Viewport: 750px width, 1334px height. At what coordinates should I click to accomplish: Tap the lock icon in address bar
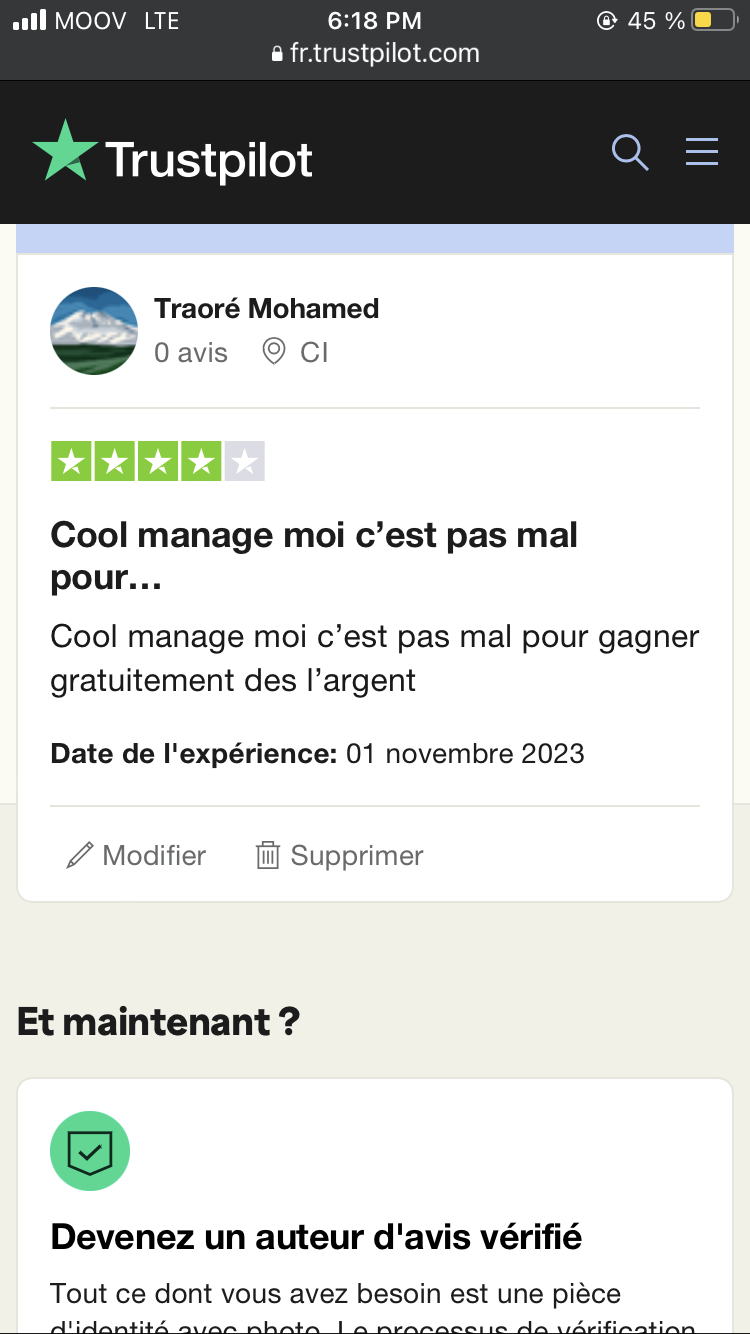pos(278,54)
